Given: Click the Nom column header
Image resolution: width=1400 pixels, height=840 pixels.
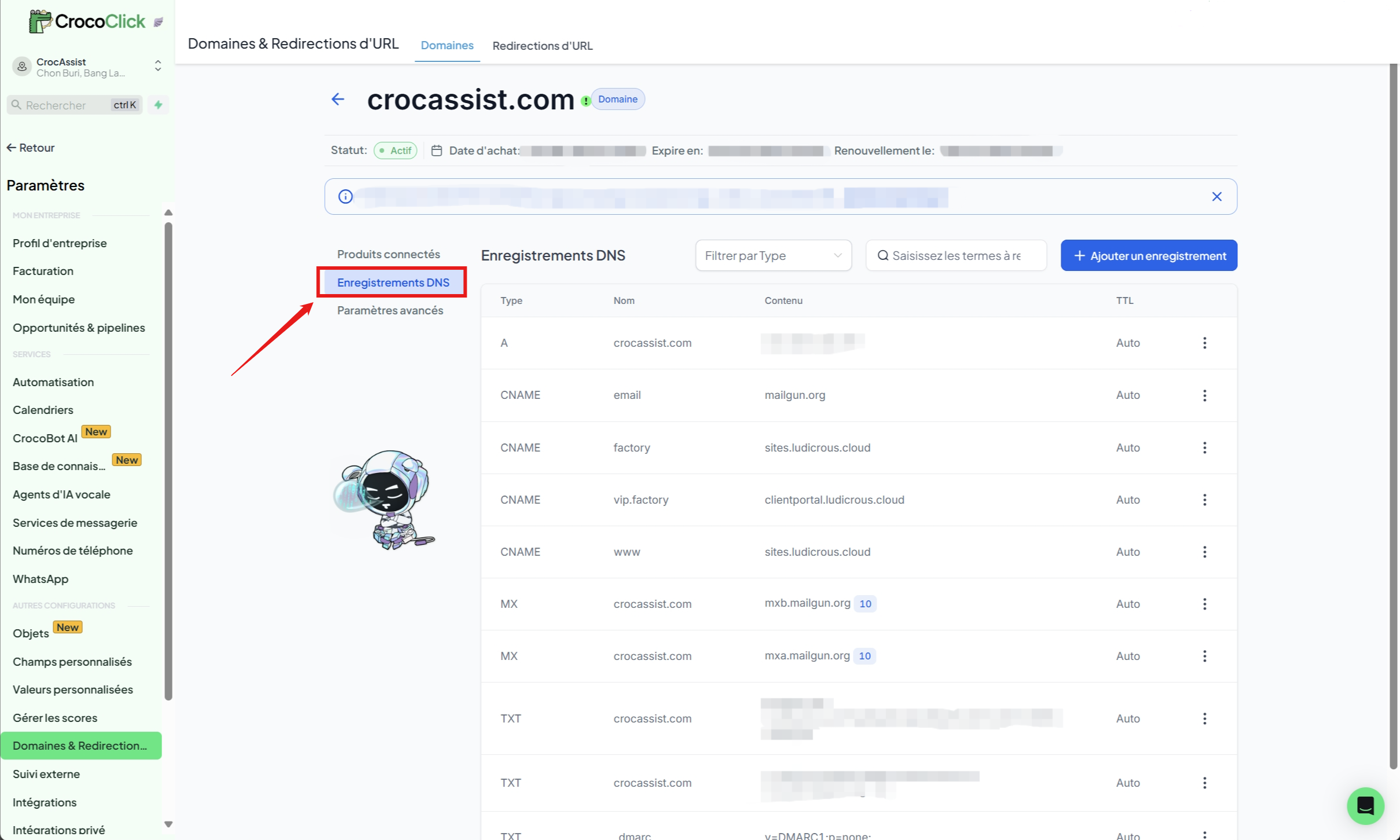Looking at the screenshot, I should [x=624, y=300].
